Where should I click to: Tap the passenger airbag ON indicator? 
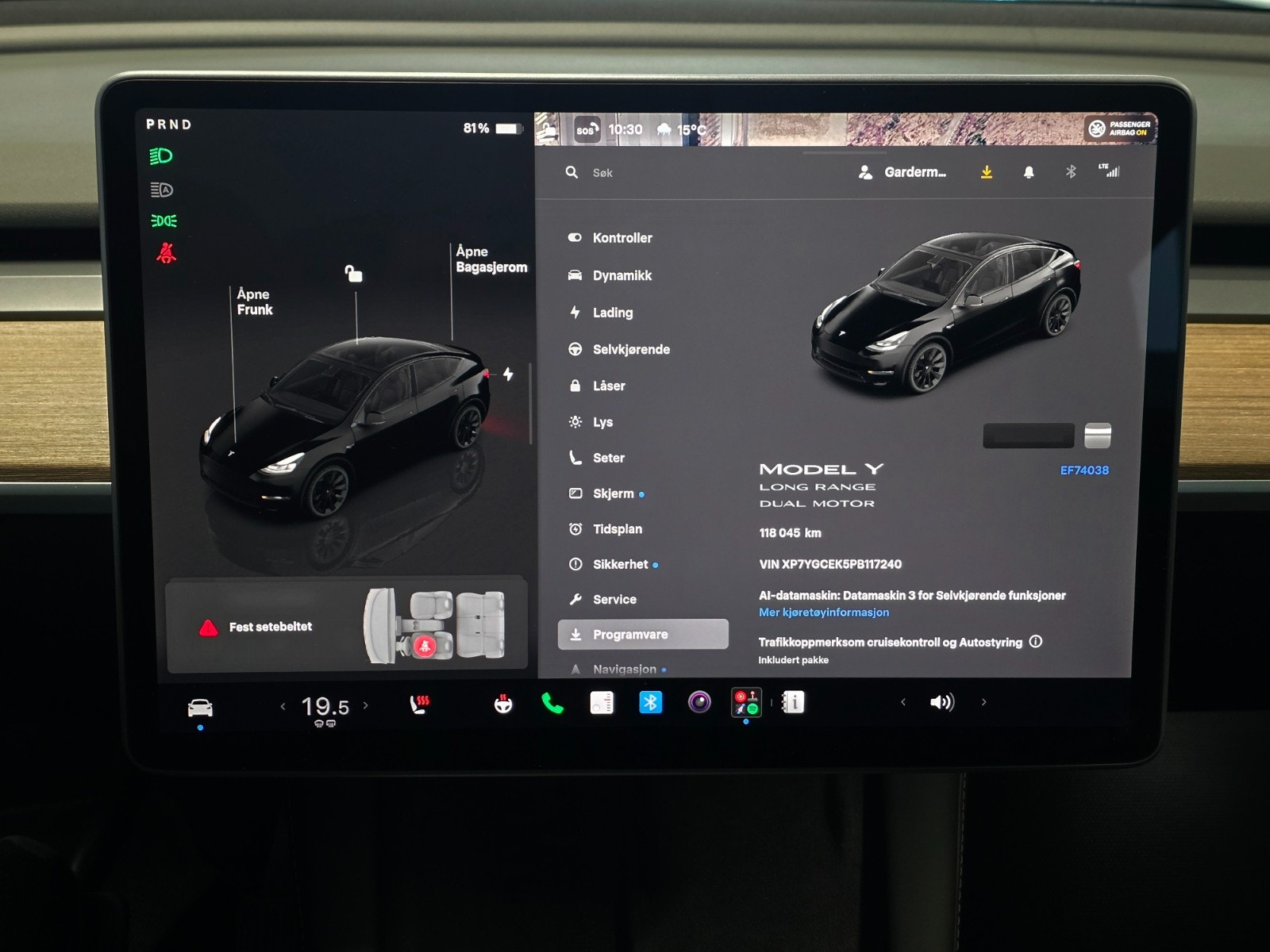click(x=1120, y=129)
